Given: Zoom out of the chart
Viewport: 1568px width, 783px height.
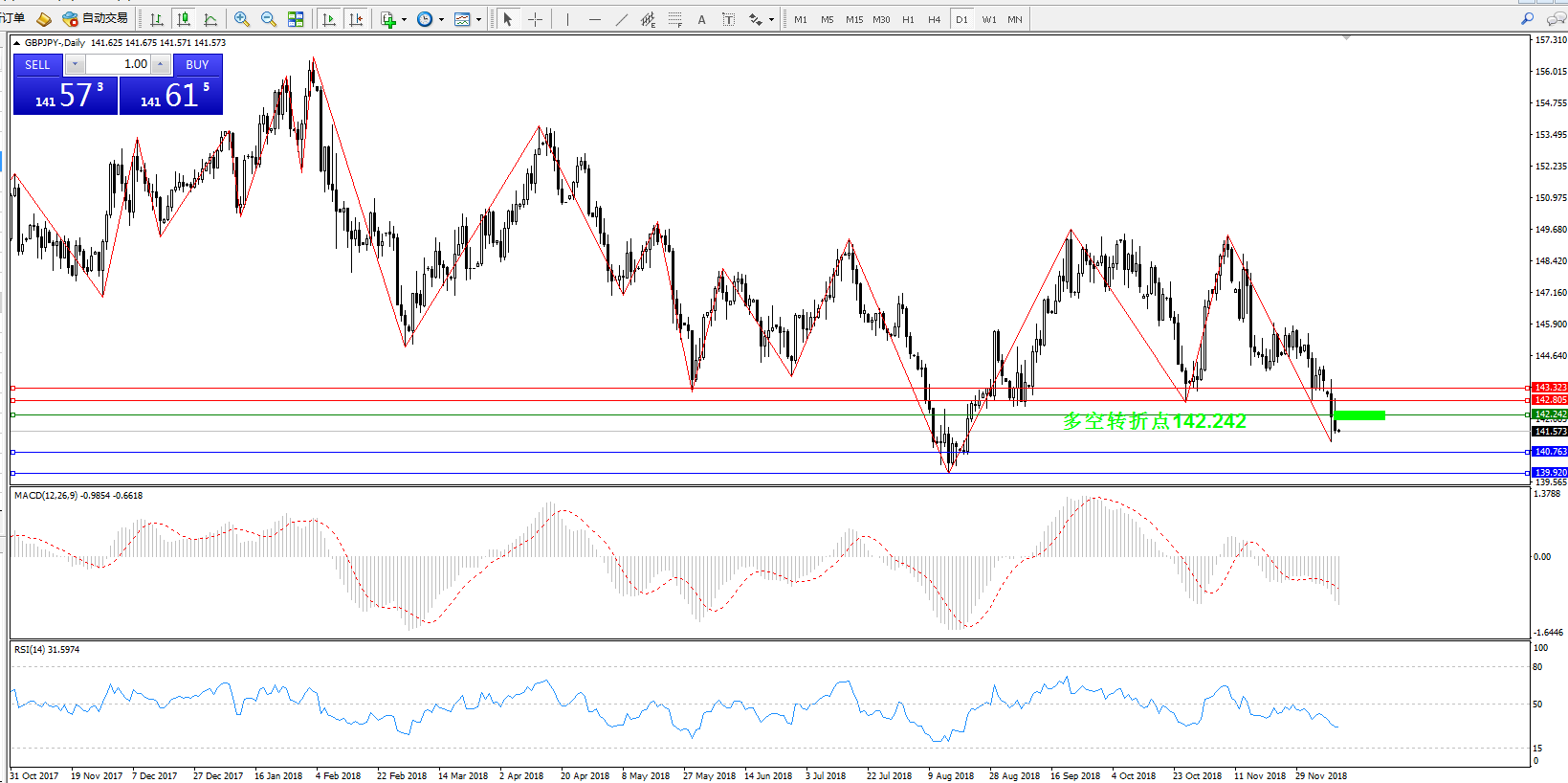Looking at the screenshot, I should [x=269, y=19].
